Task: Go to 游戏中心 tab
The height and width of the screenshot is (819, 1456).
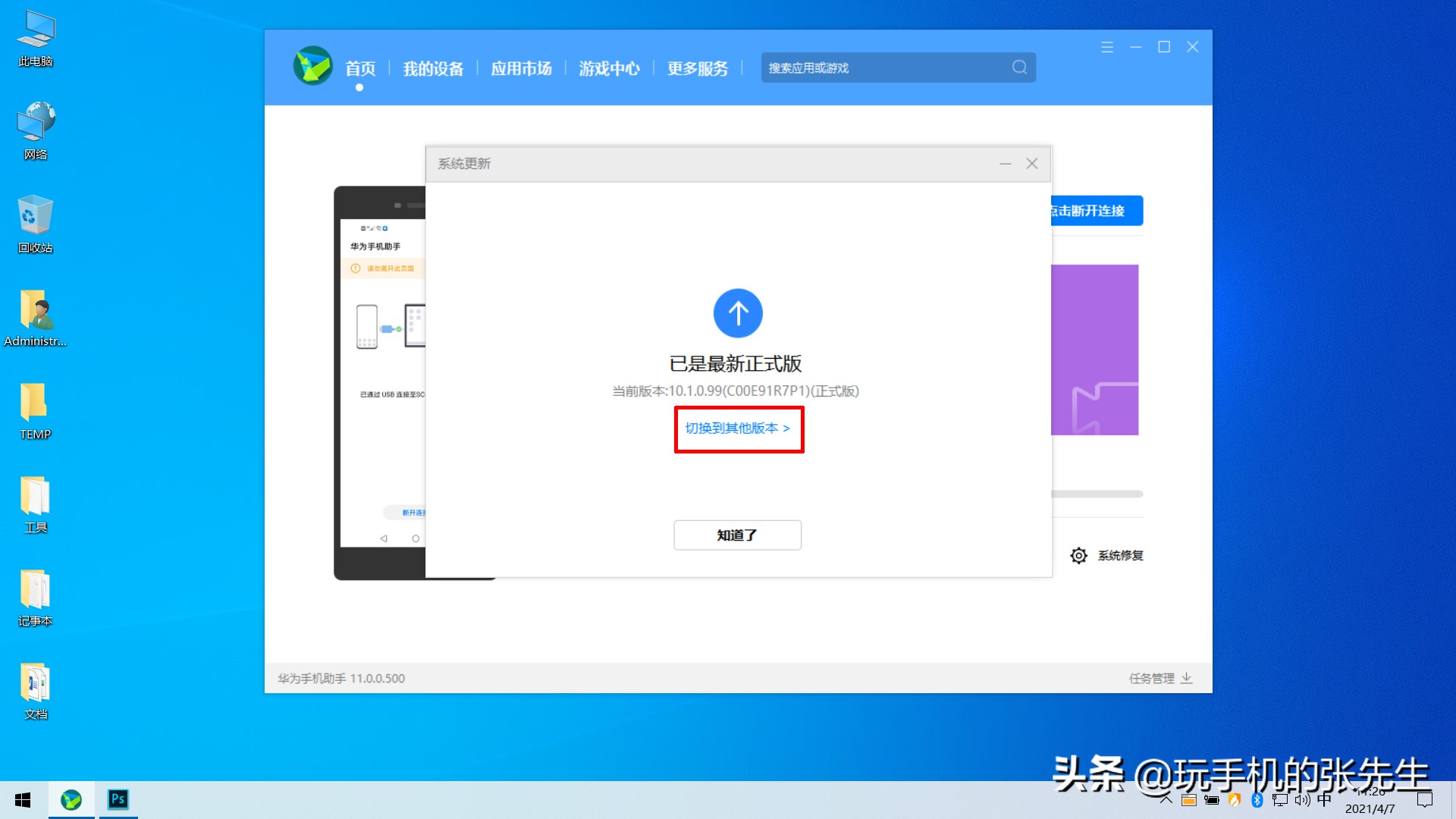Action: 609,68
